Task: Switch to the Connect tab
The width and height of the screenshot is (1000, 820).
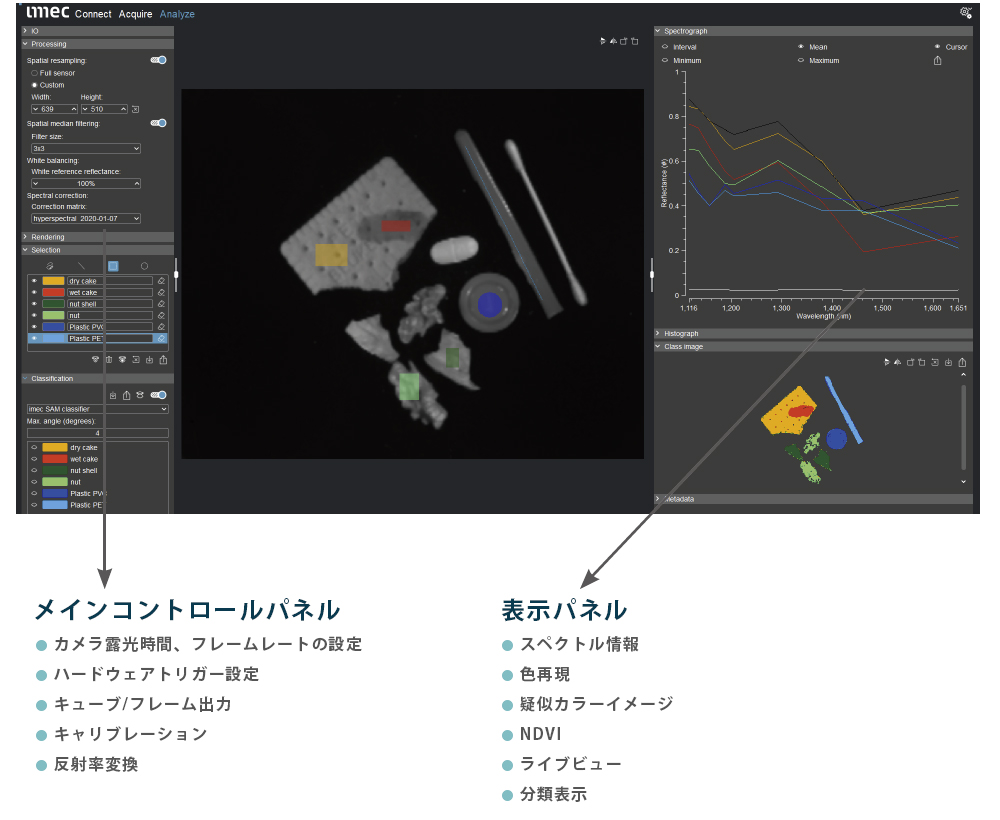Action: [93, 13]
